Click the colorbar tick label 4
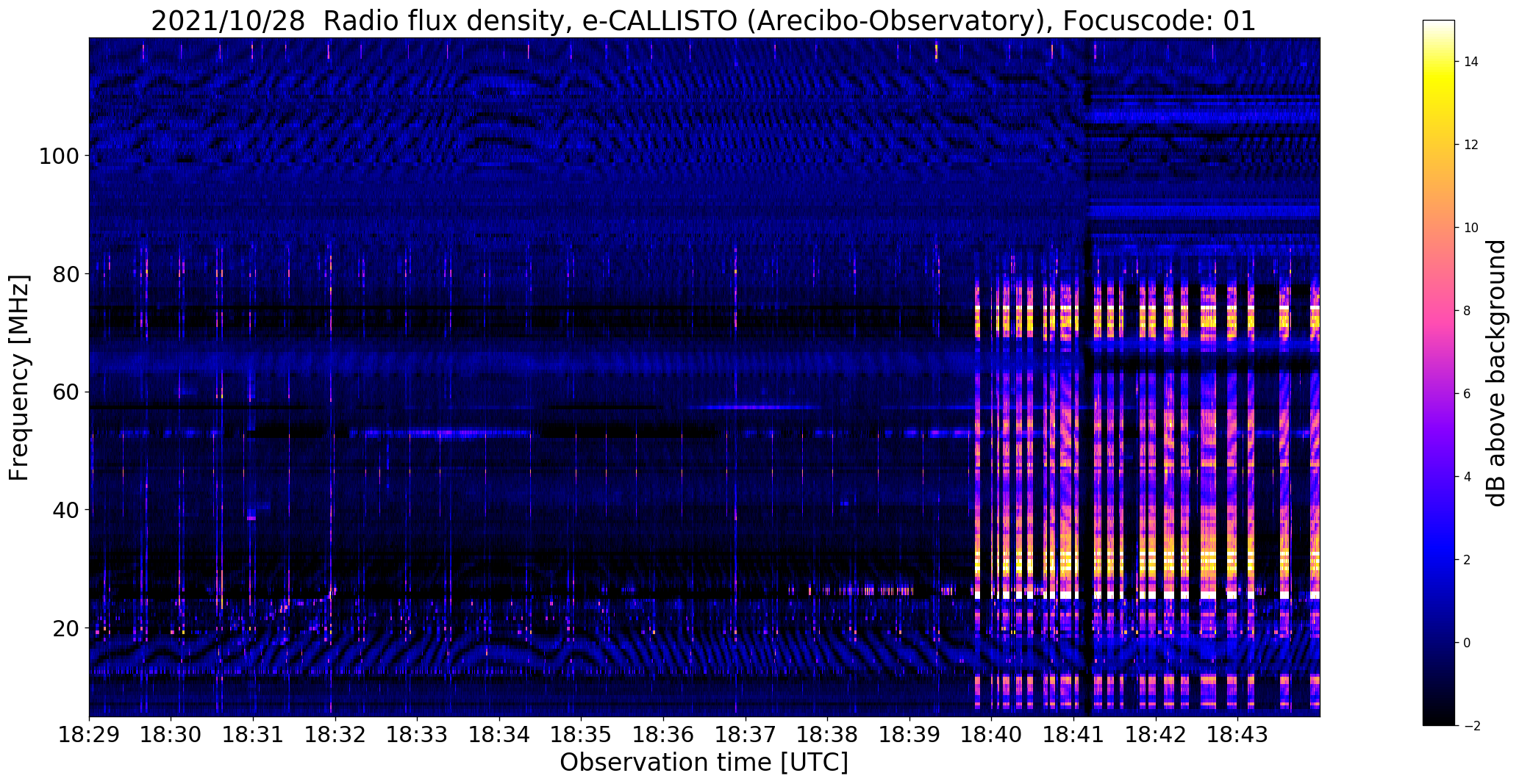Image resolution: width=1519 pixels, height=784 pixels. click(1468, 477)
